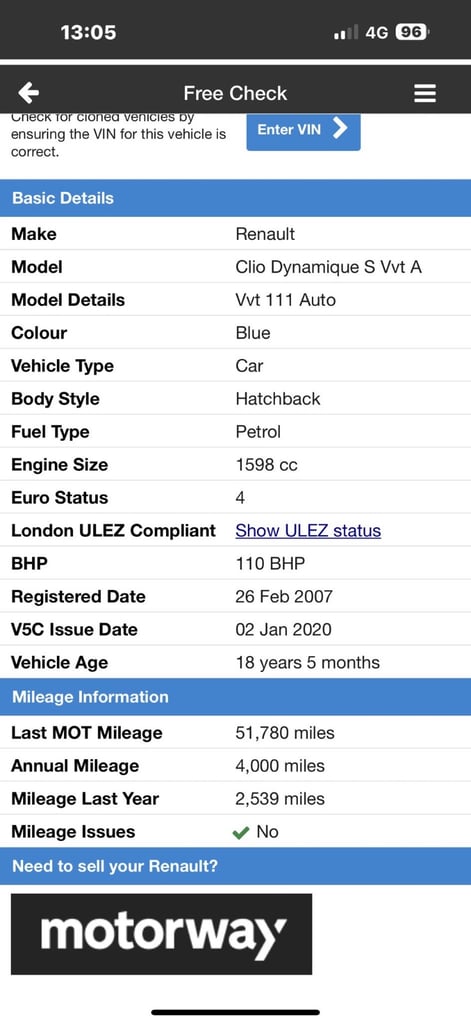This screenshot has width=471, height=1024.
Task: Tap the Need to sell your Renault? header
Action: click(235, 867)
